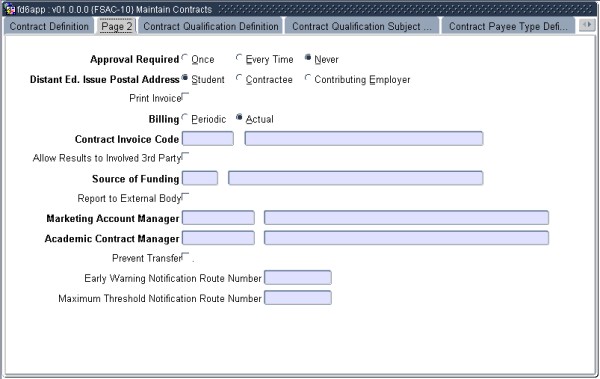Select Every Time approval option
This screenshot has height=379, width=600.
[x=239, y=58]
